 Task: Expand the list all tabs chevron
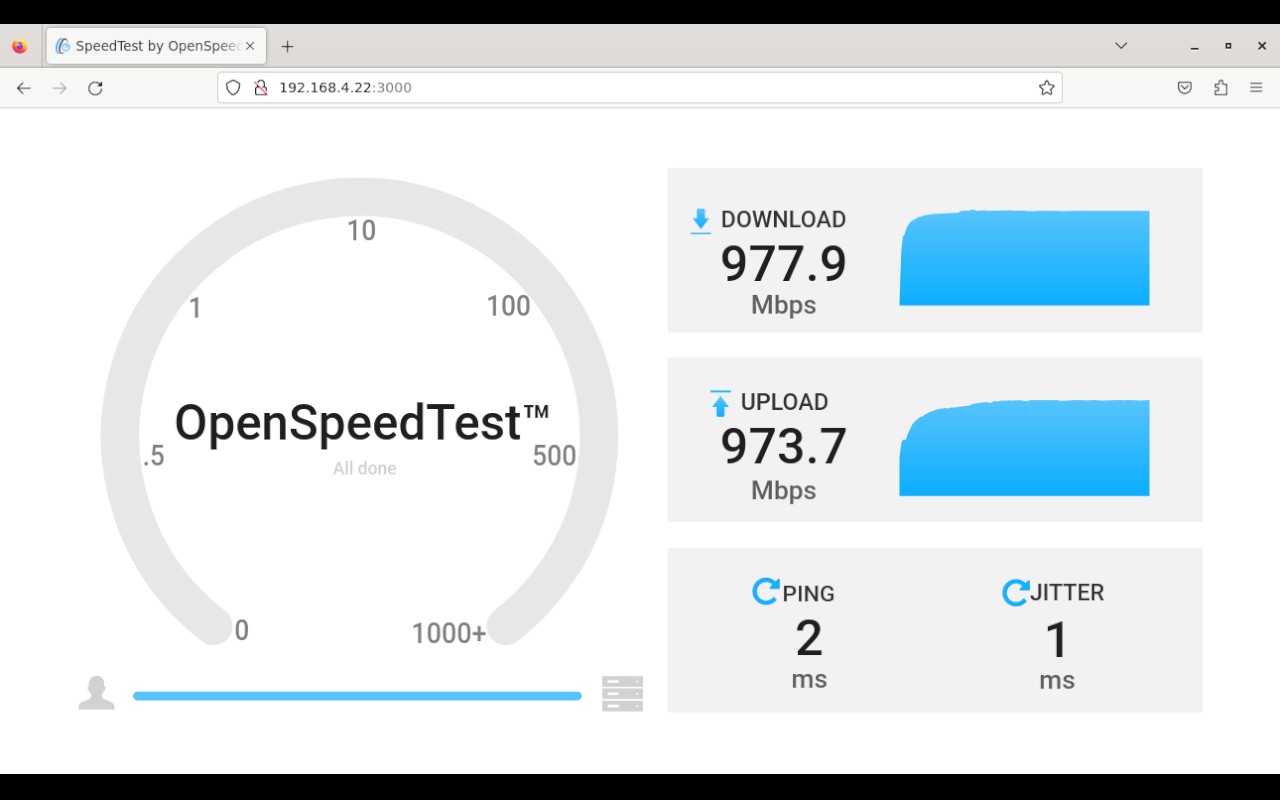(x=1121, y=46)
